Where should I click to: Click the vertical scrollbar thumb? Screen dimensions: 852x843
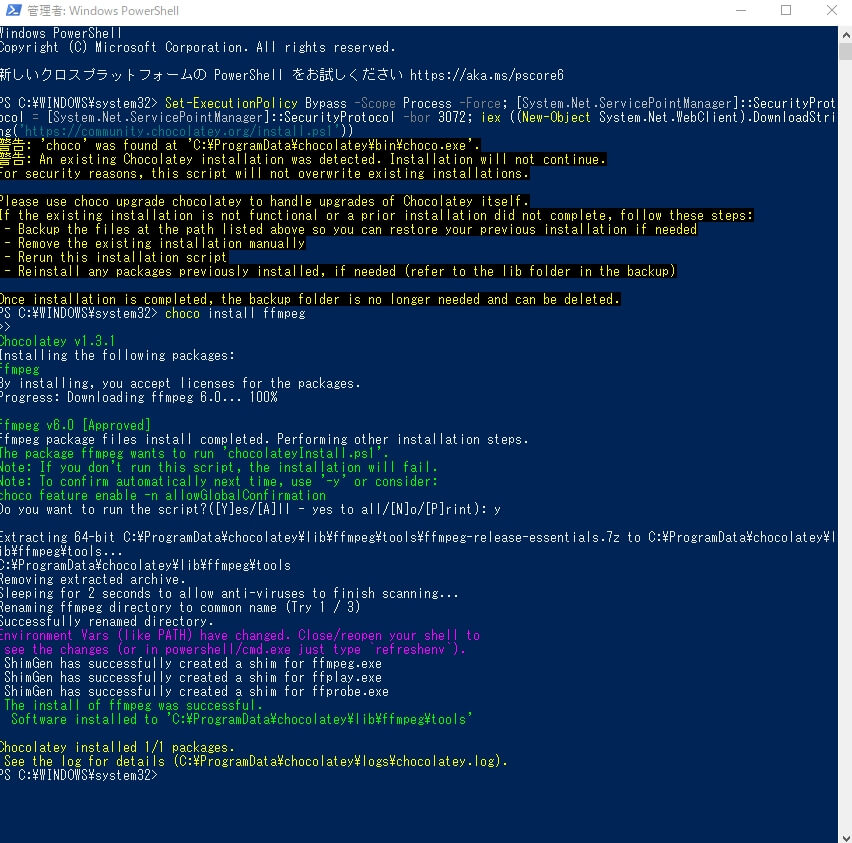(845, 52)
